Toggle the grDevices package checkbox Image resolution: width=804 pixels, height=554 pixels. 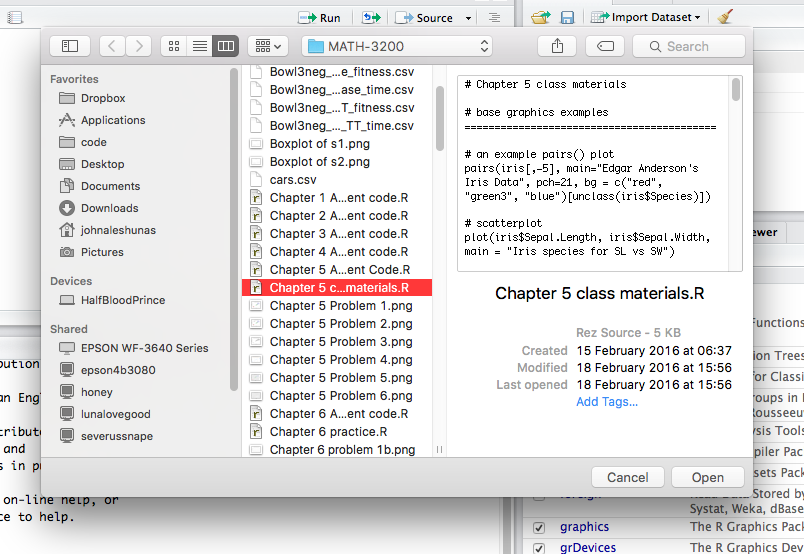coord(539,548)
